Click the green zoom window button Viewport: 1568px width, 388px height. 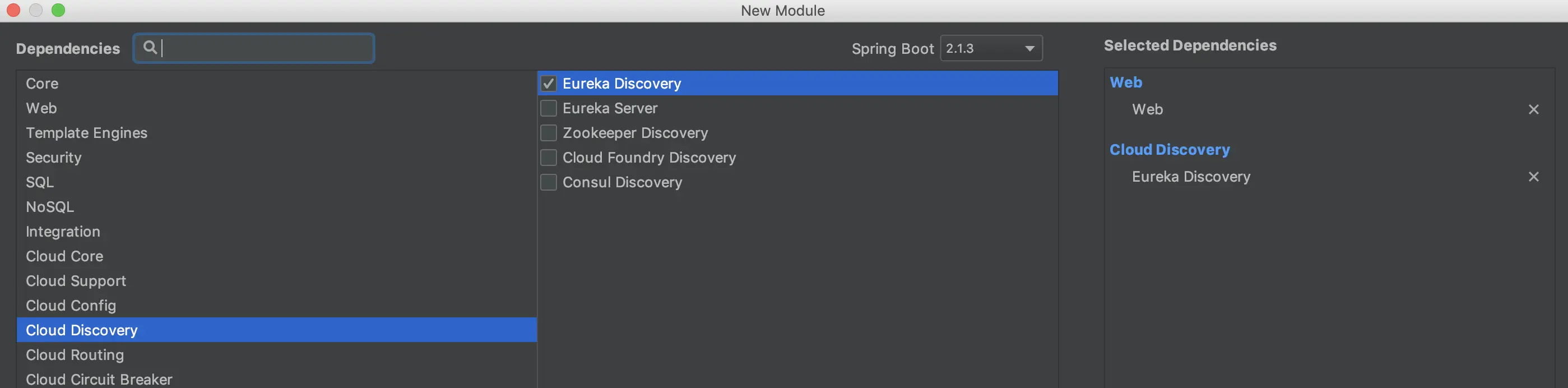[x=58, y=10]
